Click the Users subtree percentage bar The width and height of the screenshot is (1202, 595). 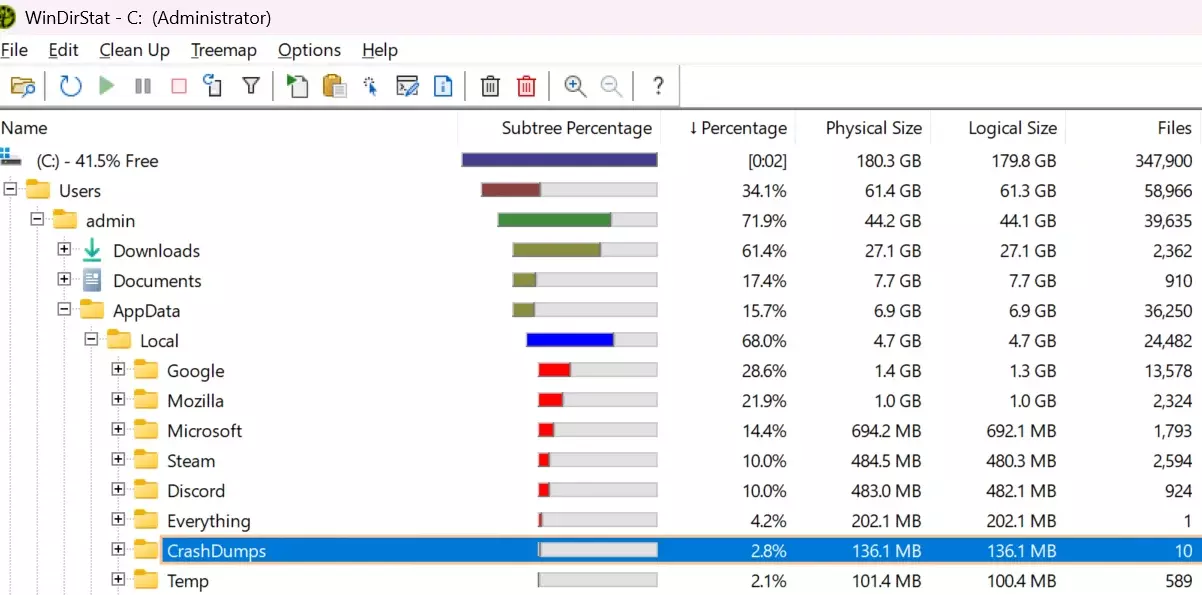coord(569,190)
